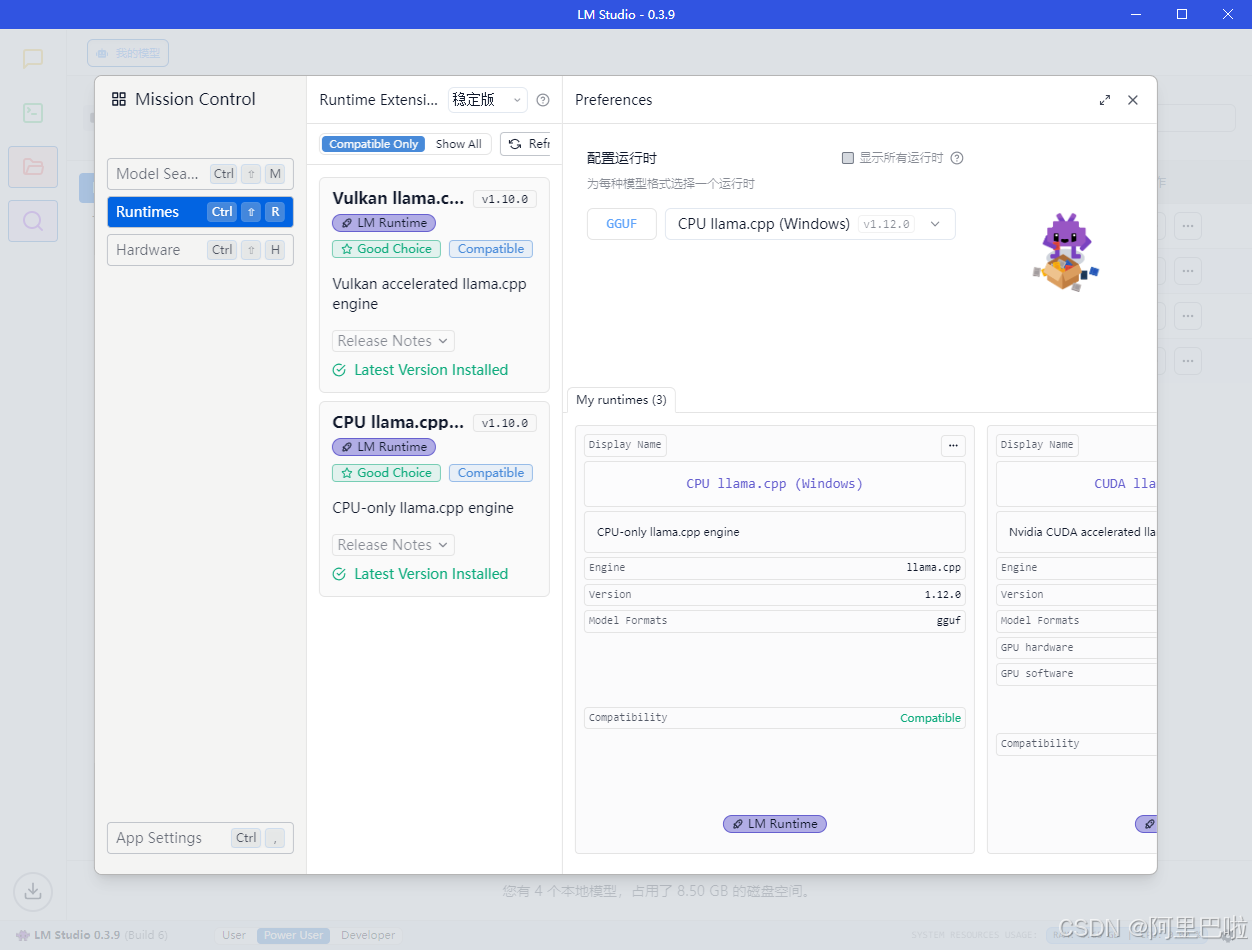The image size is (1252, 950).
Task: Expand Release Notes on the CPU llama.cpp card
Action: [x=393, y=545]
